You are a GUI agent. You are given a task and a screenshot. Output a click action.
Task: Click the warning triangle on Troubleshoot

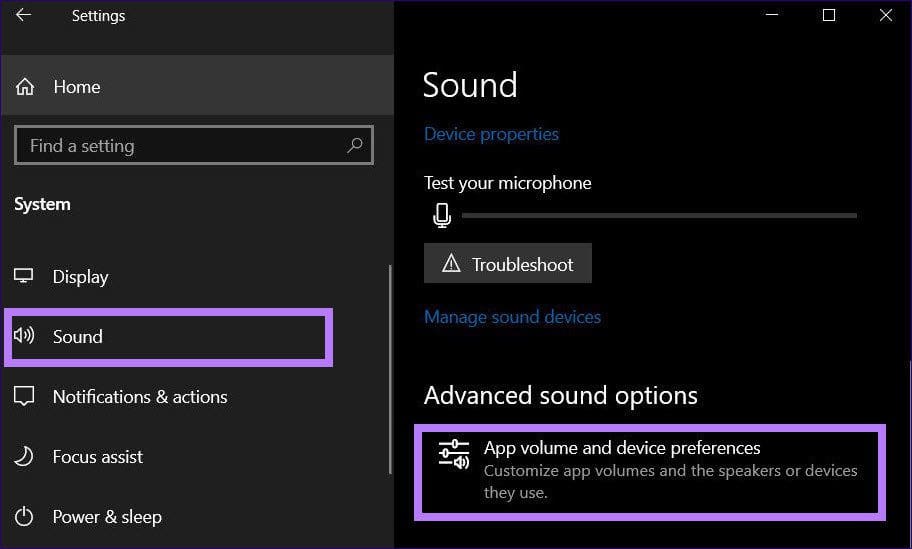pos(451,263)
